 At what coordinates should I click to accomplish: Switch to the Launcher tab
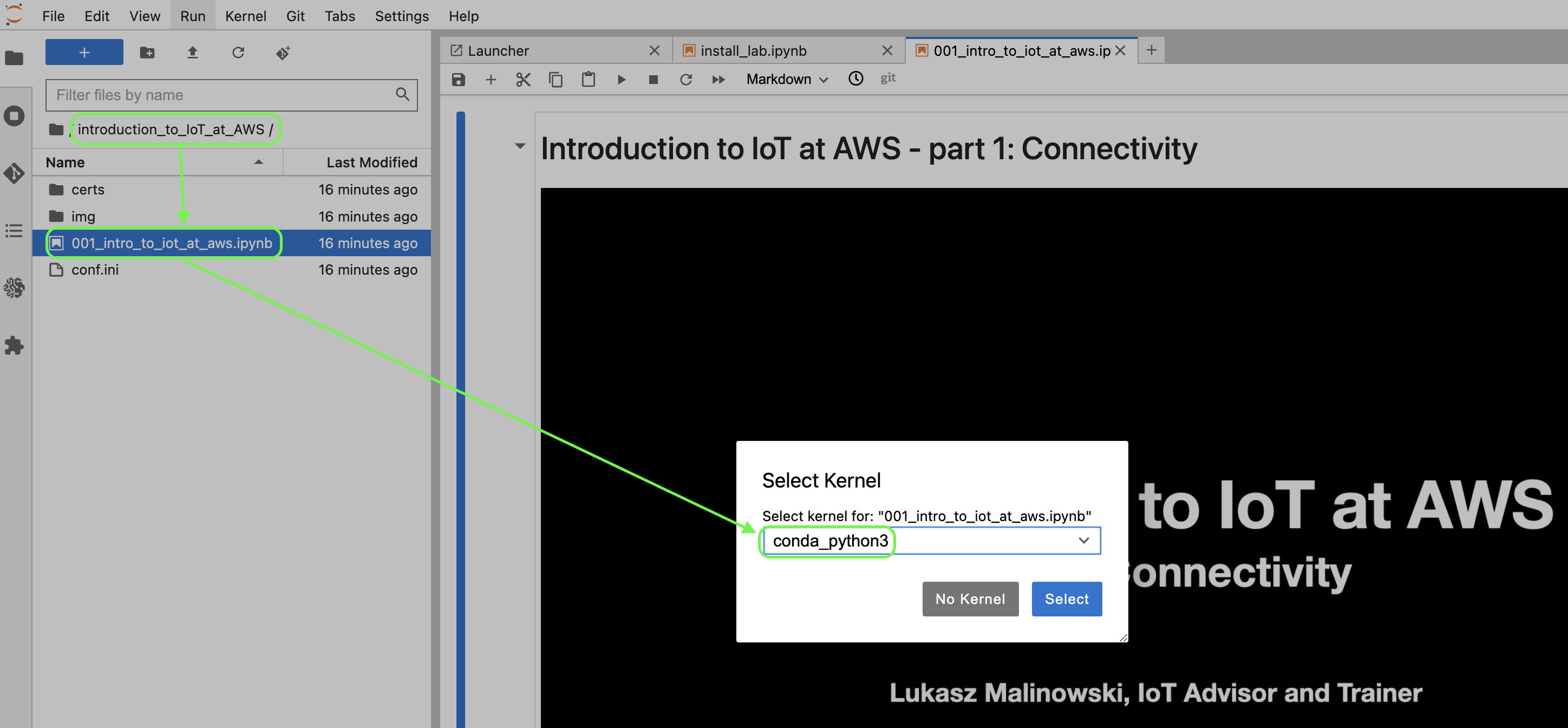point(557,50)
